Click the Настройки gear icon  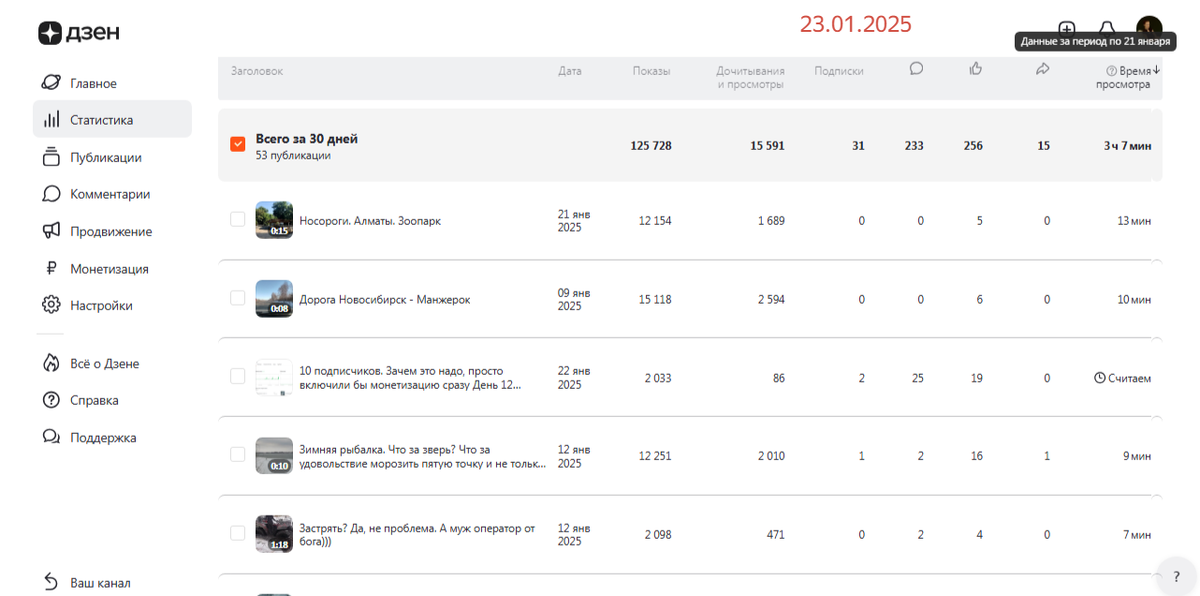pos(51,305)
